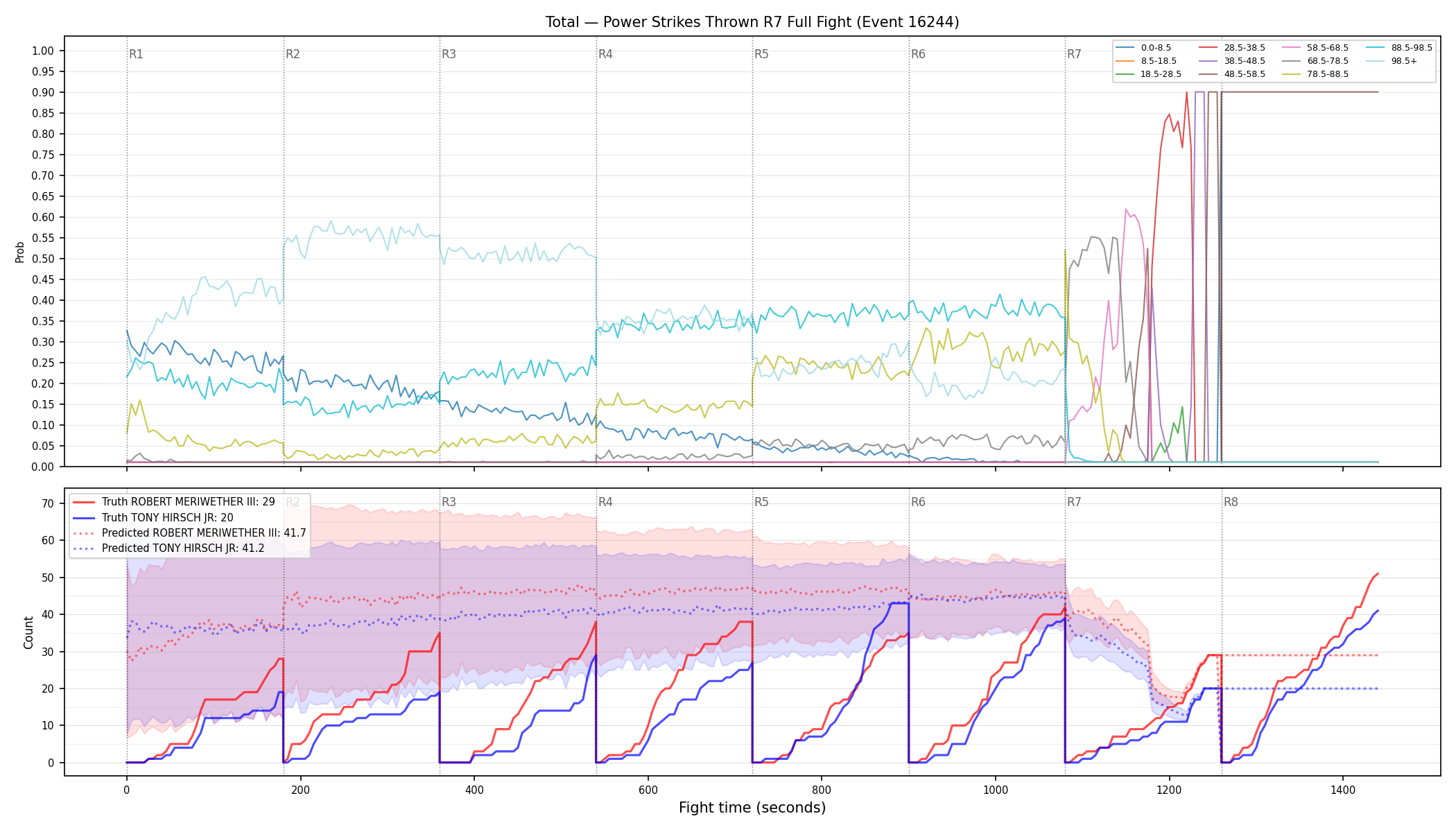1456x832 pixels.
Task: Select the '48.5-58.5' legend entry
Action: point(1232,74)
